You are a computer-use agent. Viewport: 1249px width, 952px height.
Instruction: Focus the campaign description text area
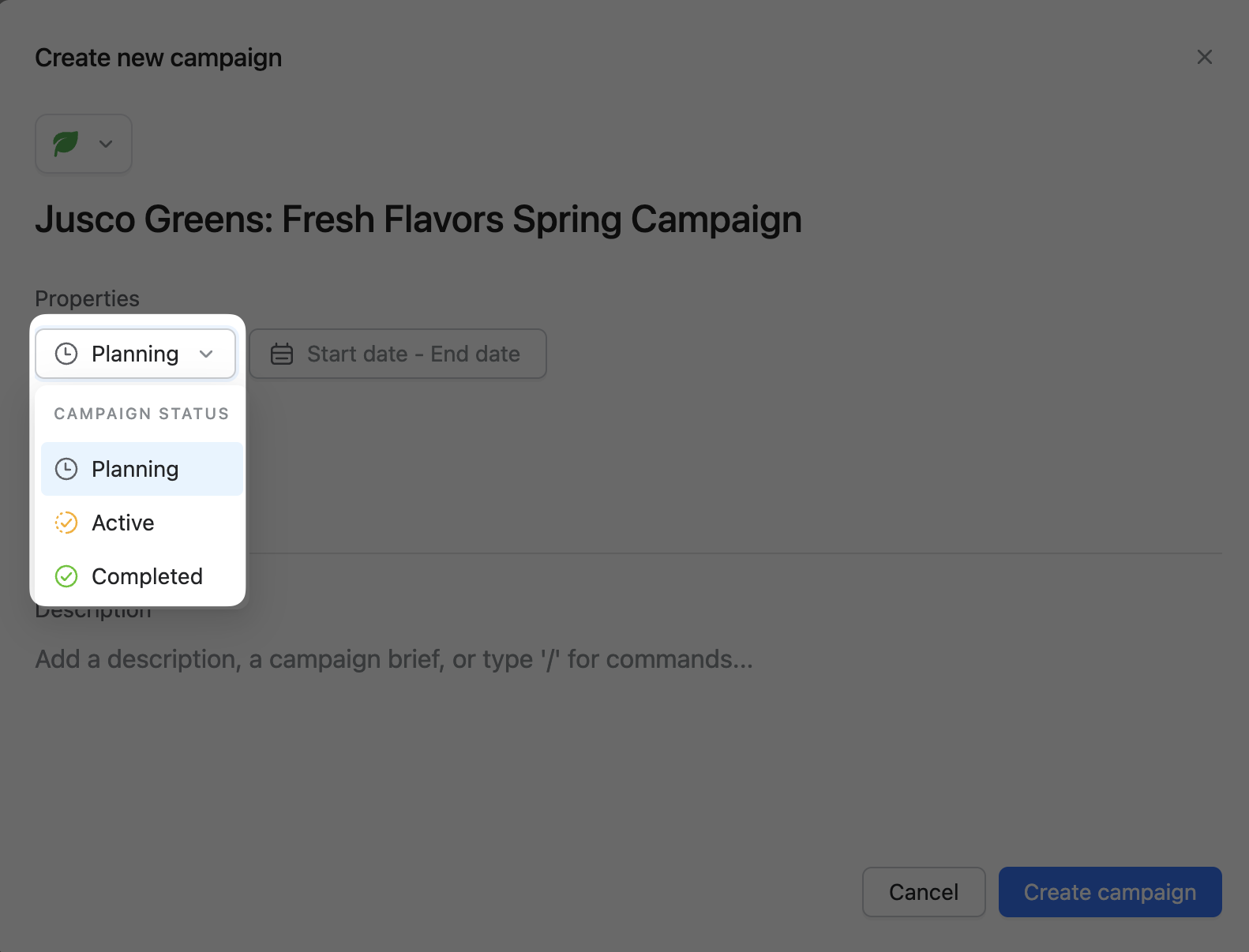click(395, 659)
